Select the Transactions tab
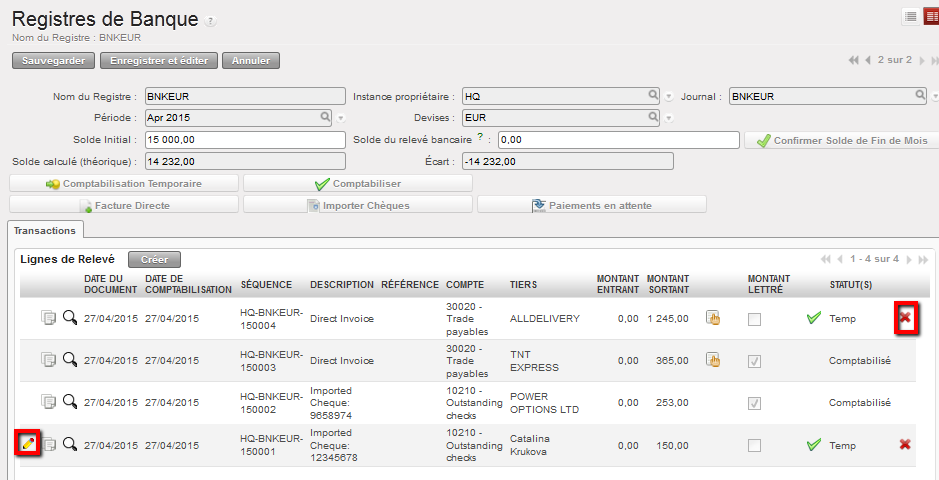This screenshot has height=480, width=939. (45, 230)
